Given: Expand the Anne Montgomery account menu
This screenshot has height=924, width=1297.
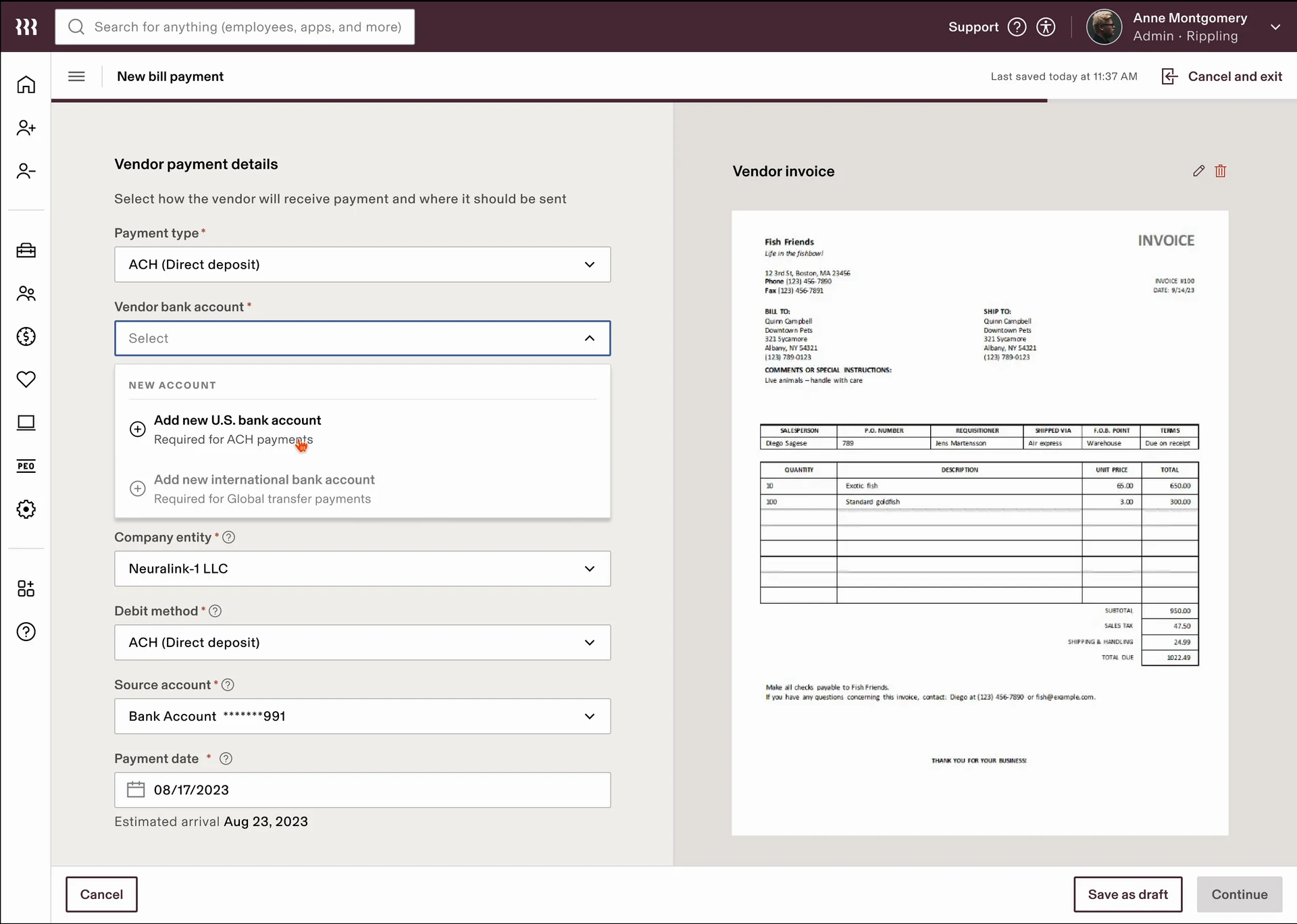Looking at the screenshot, I should [1275, 27].
